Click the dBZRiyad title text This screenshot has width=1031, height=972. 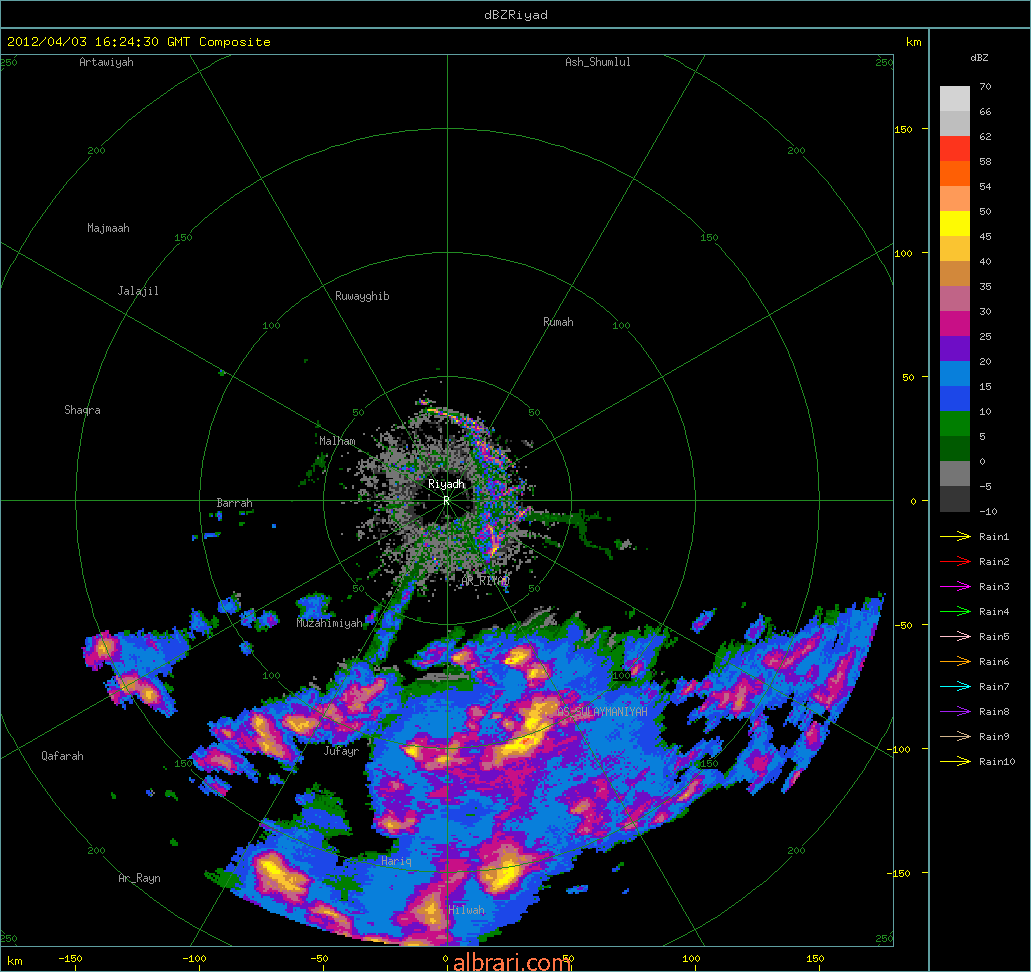point(516,14)
